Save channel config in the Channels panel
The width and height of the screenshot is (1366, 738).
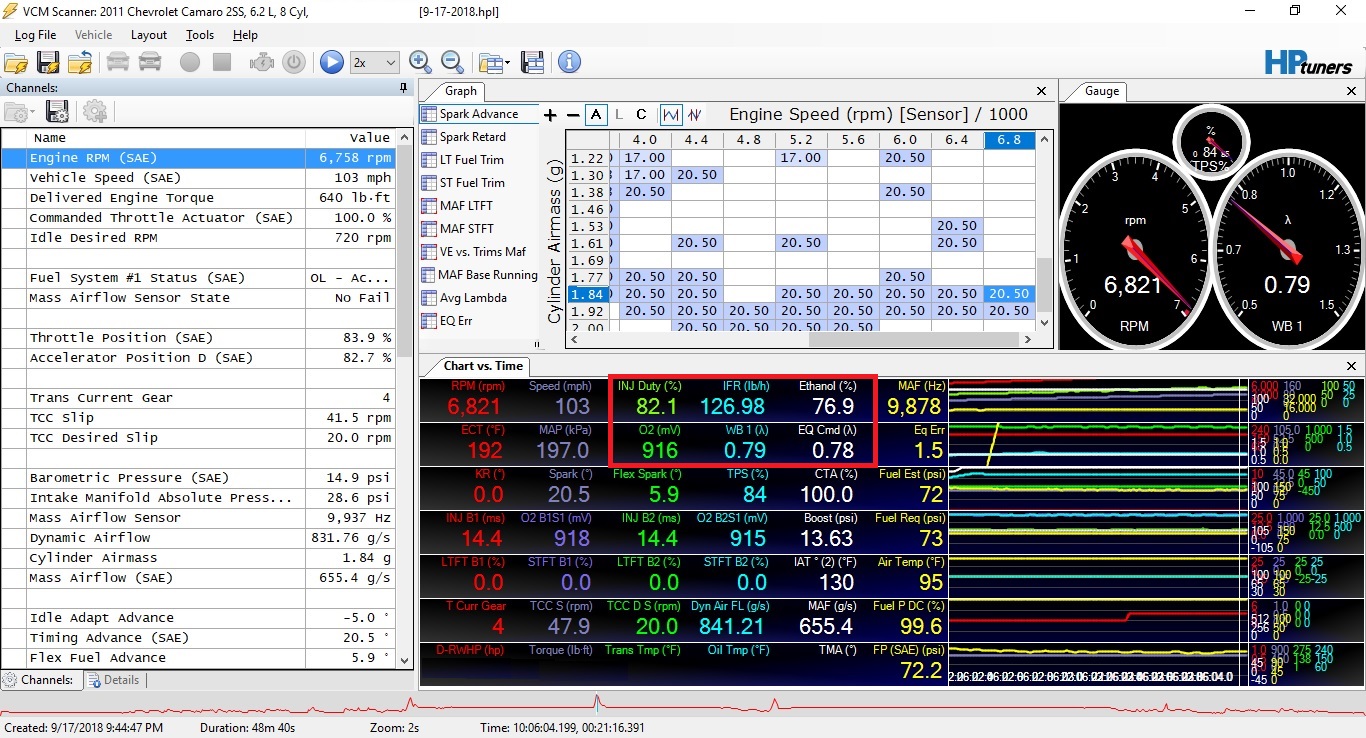58,111
